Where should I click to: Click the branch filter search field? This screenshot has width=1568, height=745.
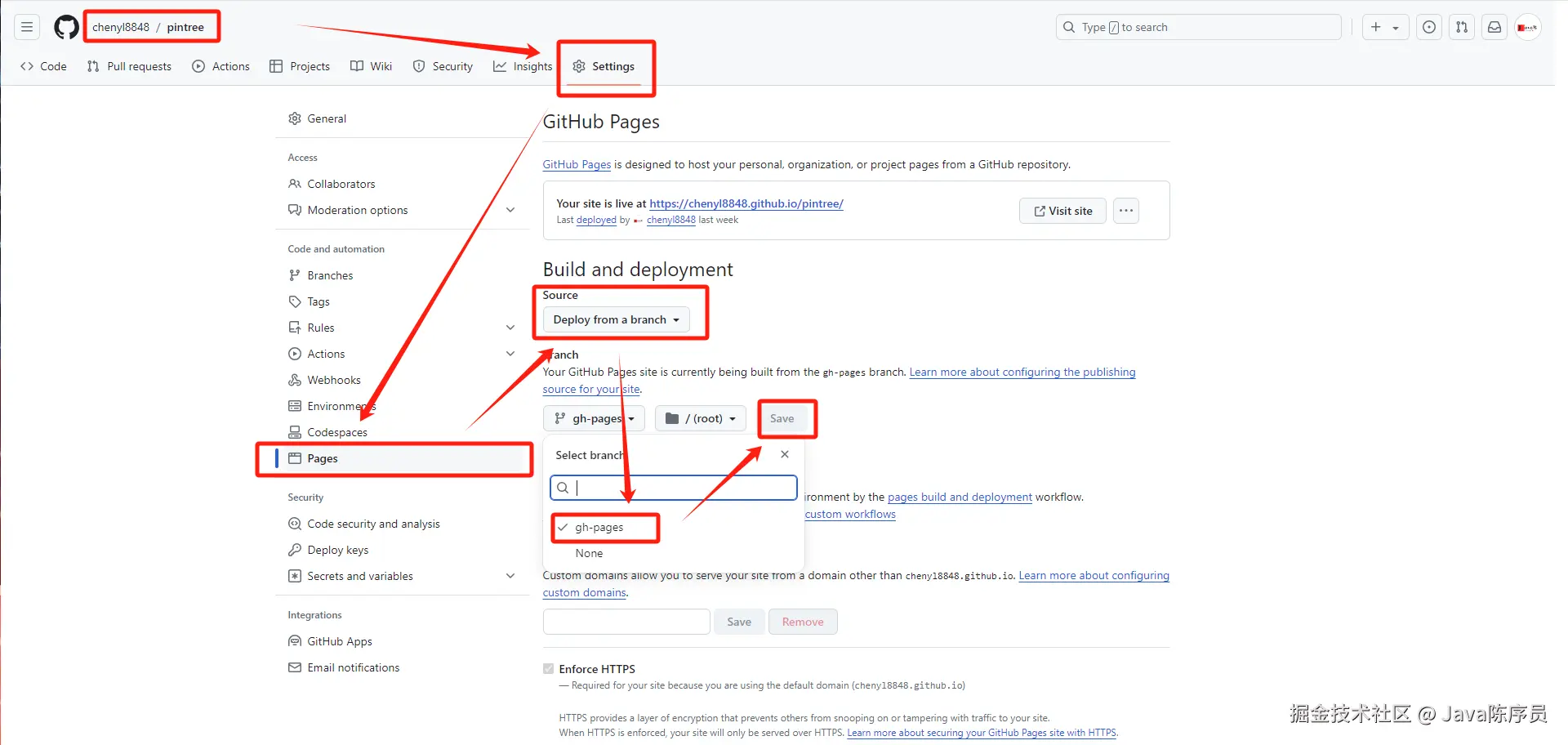(674, 488)
